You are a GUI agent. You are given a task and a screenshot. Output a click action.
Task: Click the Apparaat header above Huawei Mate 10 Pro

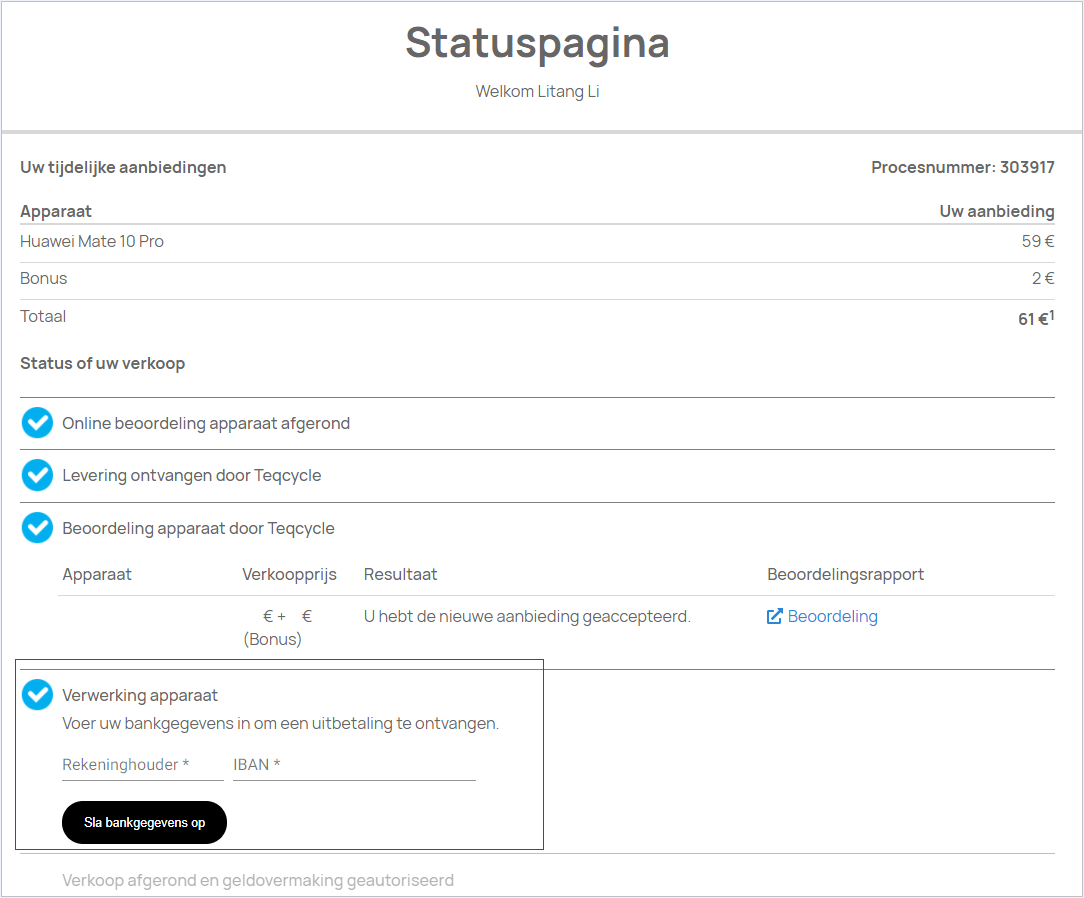pyautogui.click(x=55, y=212)
